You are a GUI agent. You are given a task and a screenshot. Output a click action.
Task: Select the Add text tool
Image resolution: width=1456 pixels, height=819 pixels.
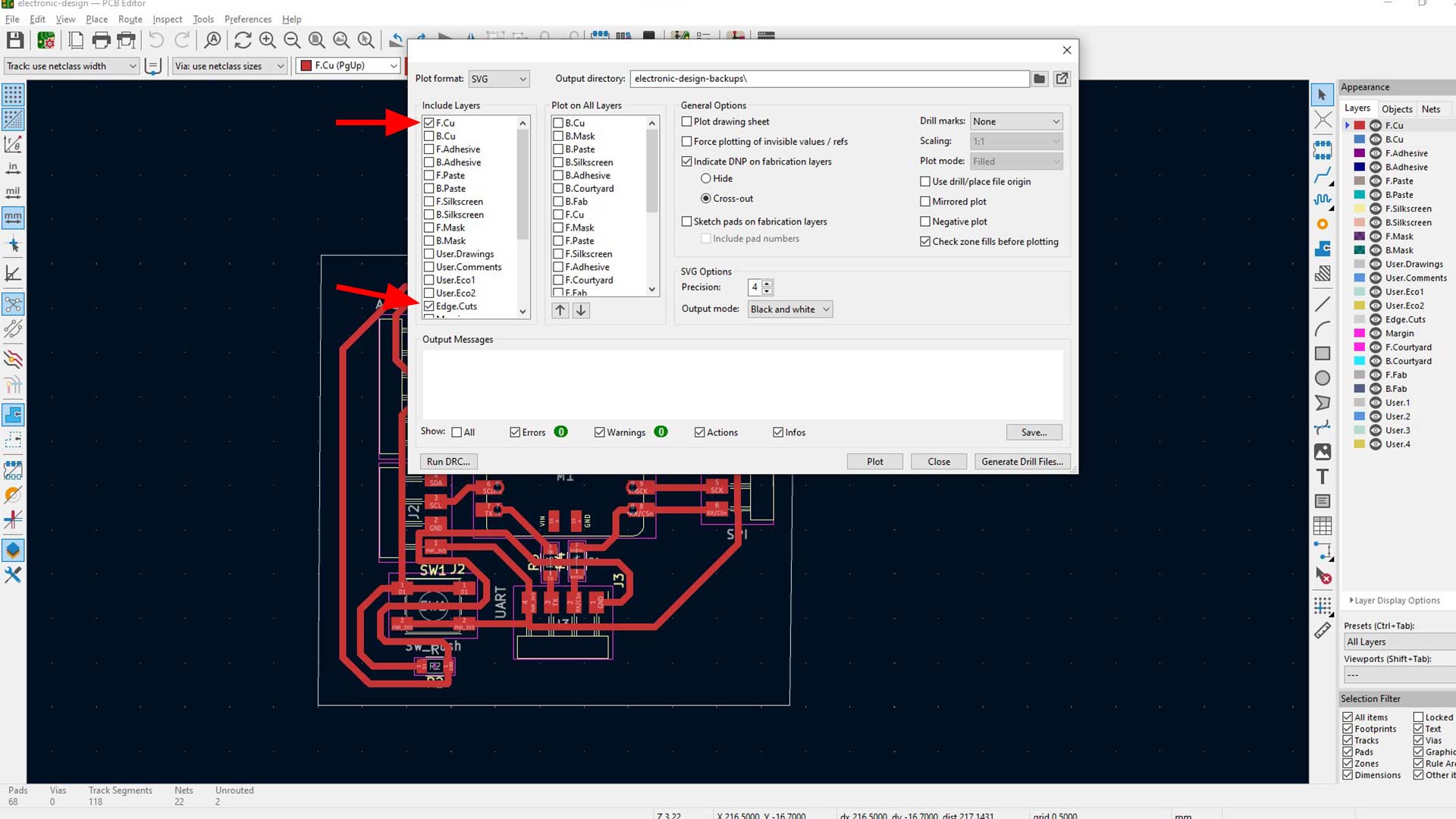pyautogui.click(x=1323, y=476)
